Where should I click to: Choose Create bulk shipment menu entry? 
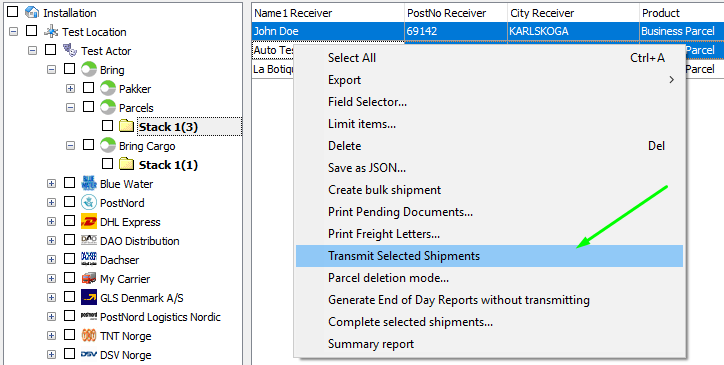point(489,190)
